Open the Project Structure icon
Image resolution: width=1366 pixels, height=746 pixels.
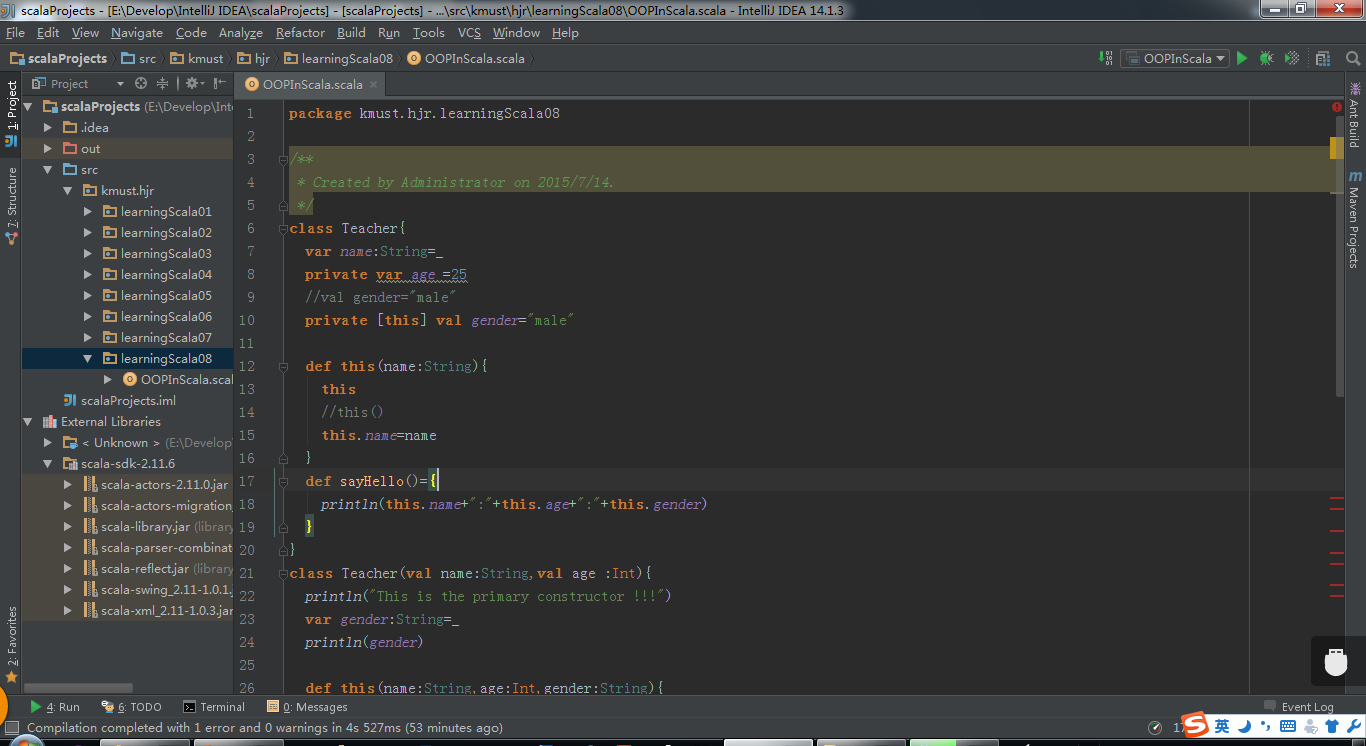(1324, 58)
